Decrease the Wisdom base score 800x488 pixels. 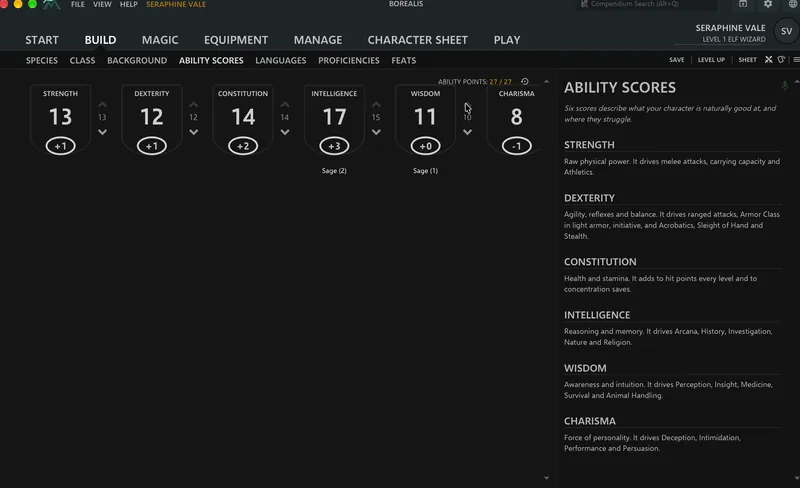point(467,132)
